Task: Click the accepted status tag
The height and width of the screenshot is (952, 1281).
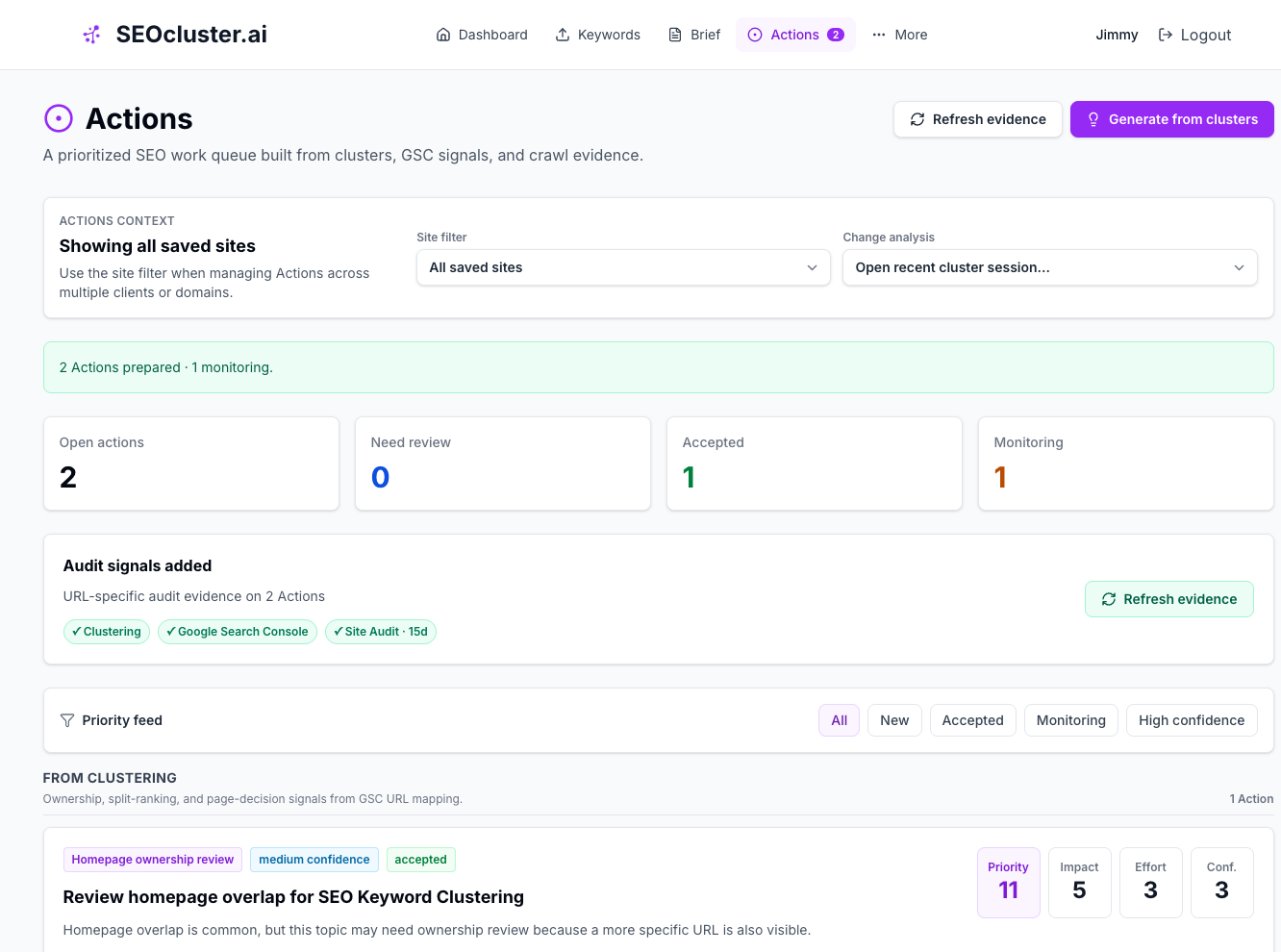Action: [421, 860]
